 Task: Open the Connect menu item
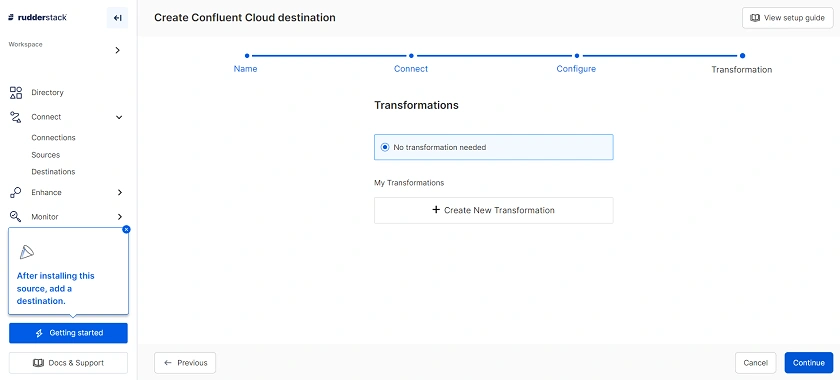(46, 117)
